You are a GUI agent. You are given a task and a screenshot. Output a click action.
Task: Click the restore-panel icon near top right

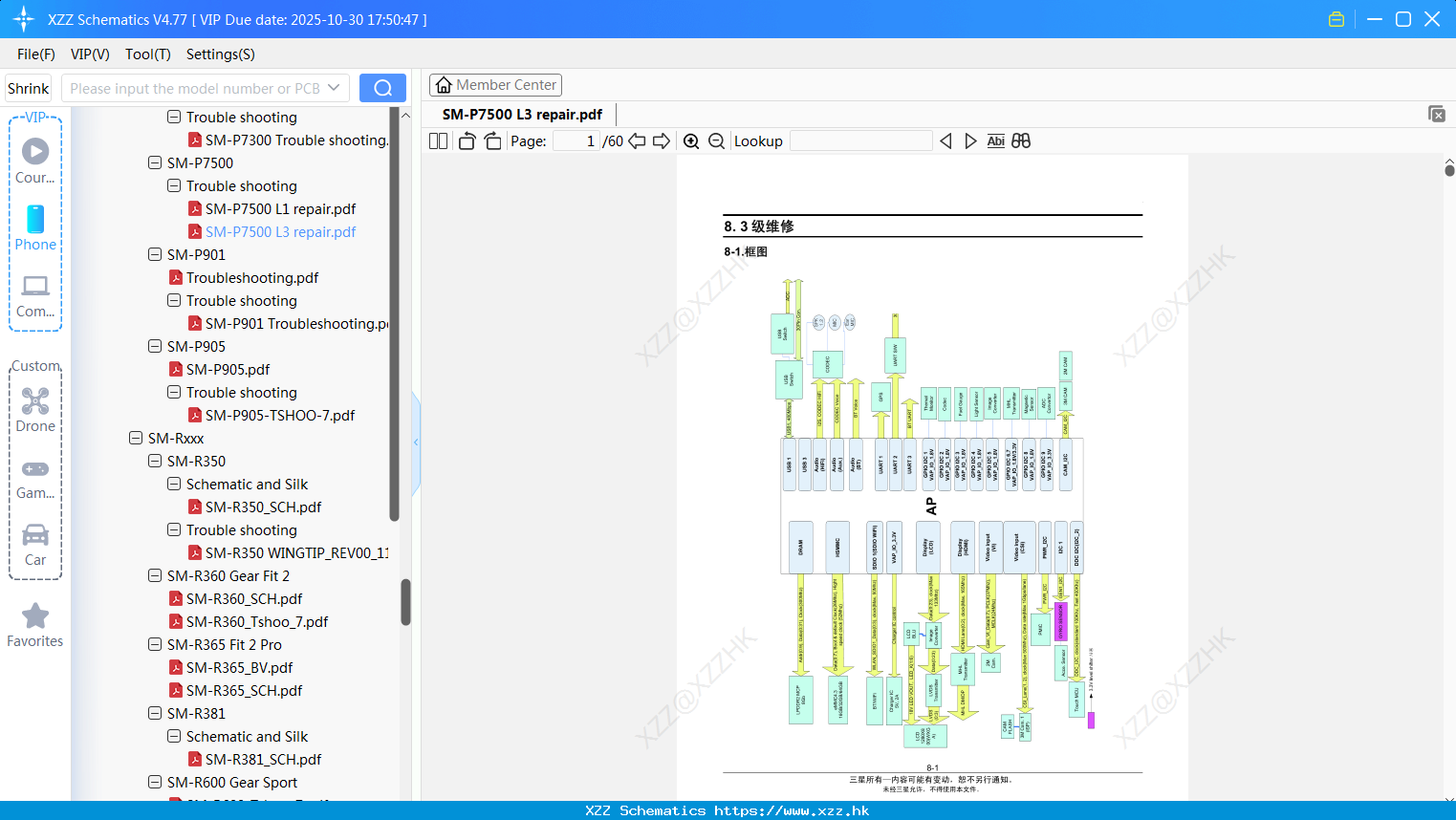point(1437,114)
